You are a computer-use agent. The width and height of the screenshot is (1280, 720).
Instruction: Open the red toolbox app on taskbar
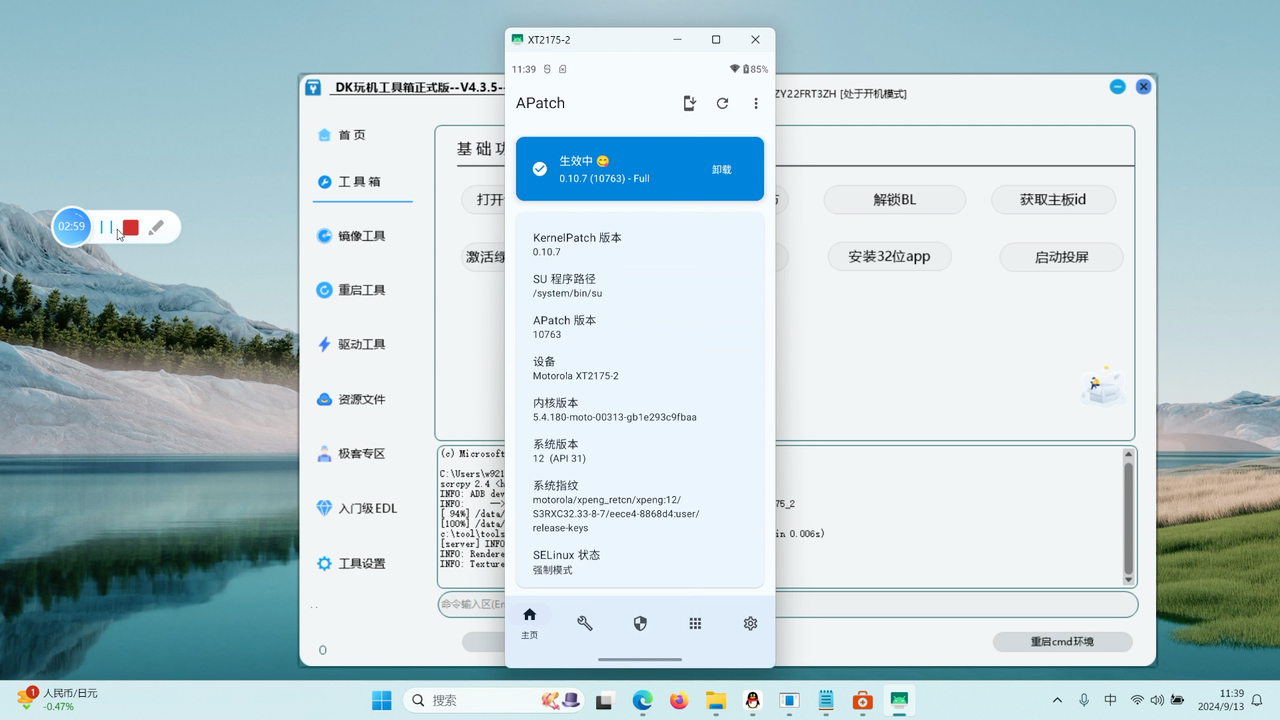coord(862,700)
